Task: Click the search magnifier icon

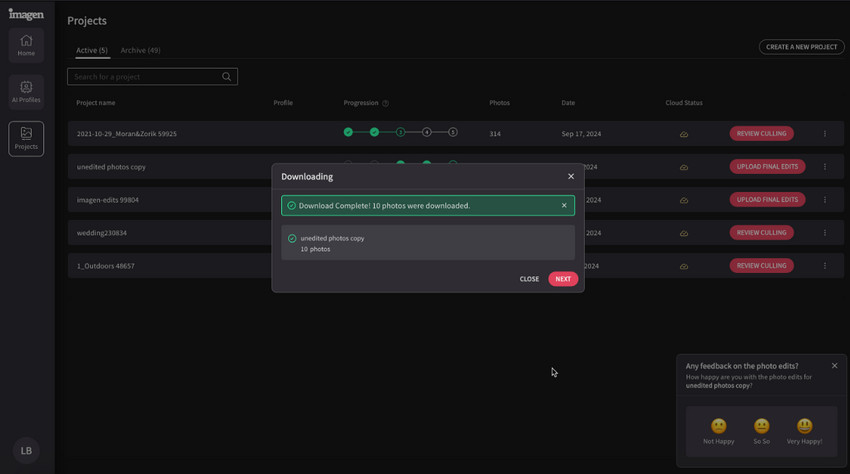Action: [x=227, y=77]
